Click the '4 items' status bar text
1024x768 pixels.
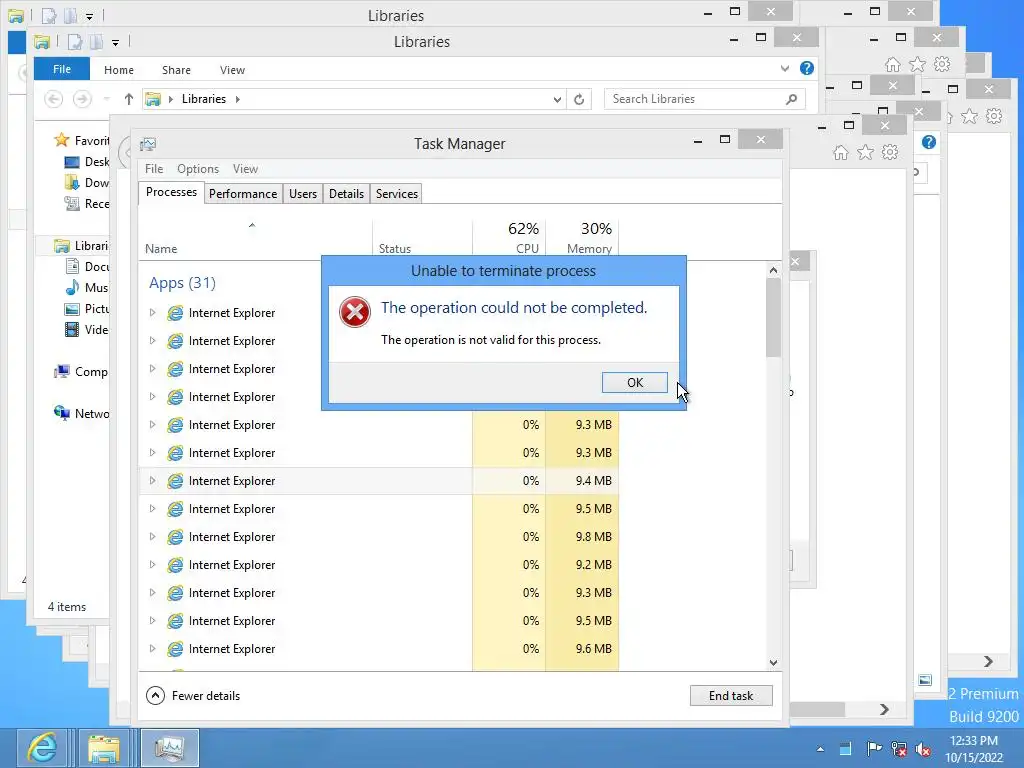[x=67, y=607]
